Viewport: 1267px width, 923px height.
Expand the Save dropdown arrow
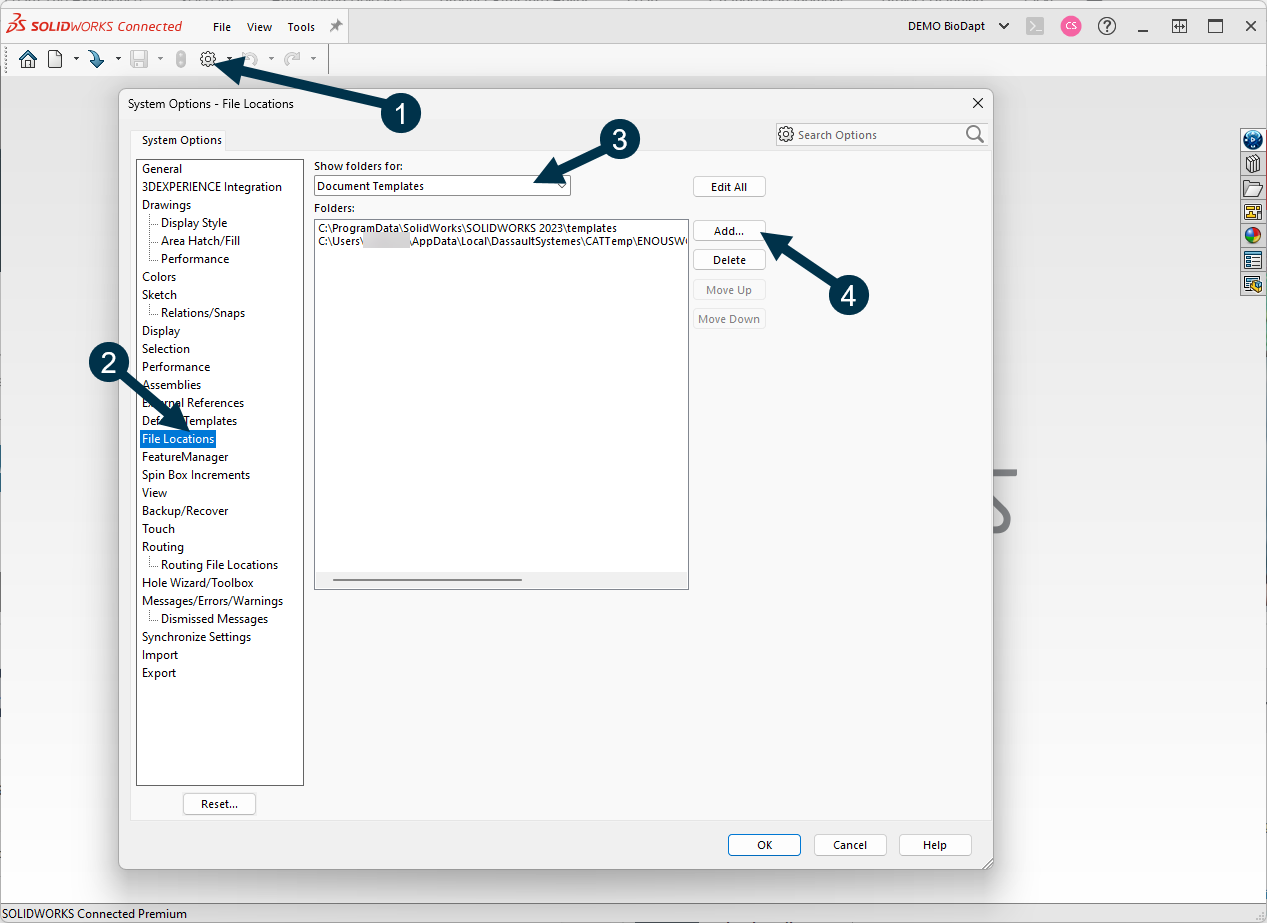click(160, 59)
